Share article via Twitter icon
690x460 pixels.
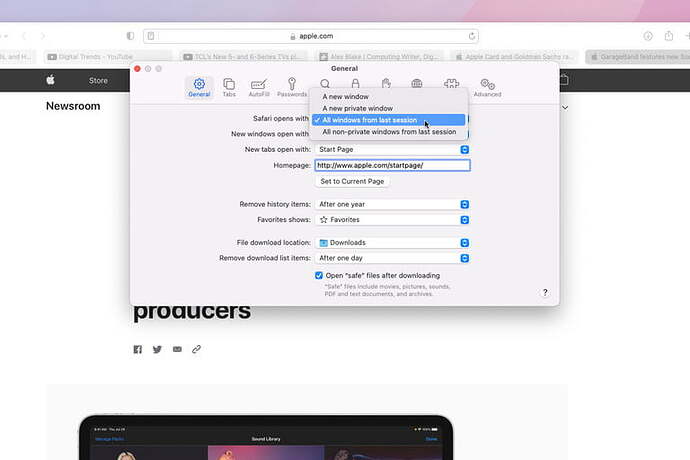(x=157, y=349)
